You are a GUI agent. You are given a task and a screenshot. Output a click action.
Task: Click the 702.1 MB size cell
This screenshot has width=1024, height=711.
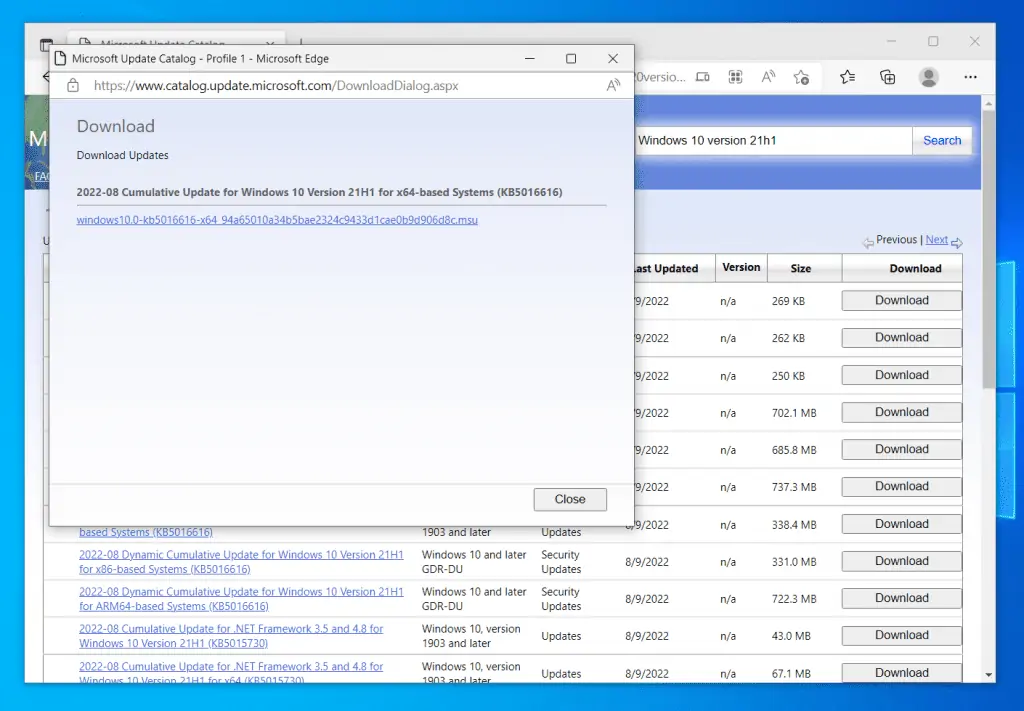(794, 413)
